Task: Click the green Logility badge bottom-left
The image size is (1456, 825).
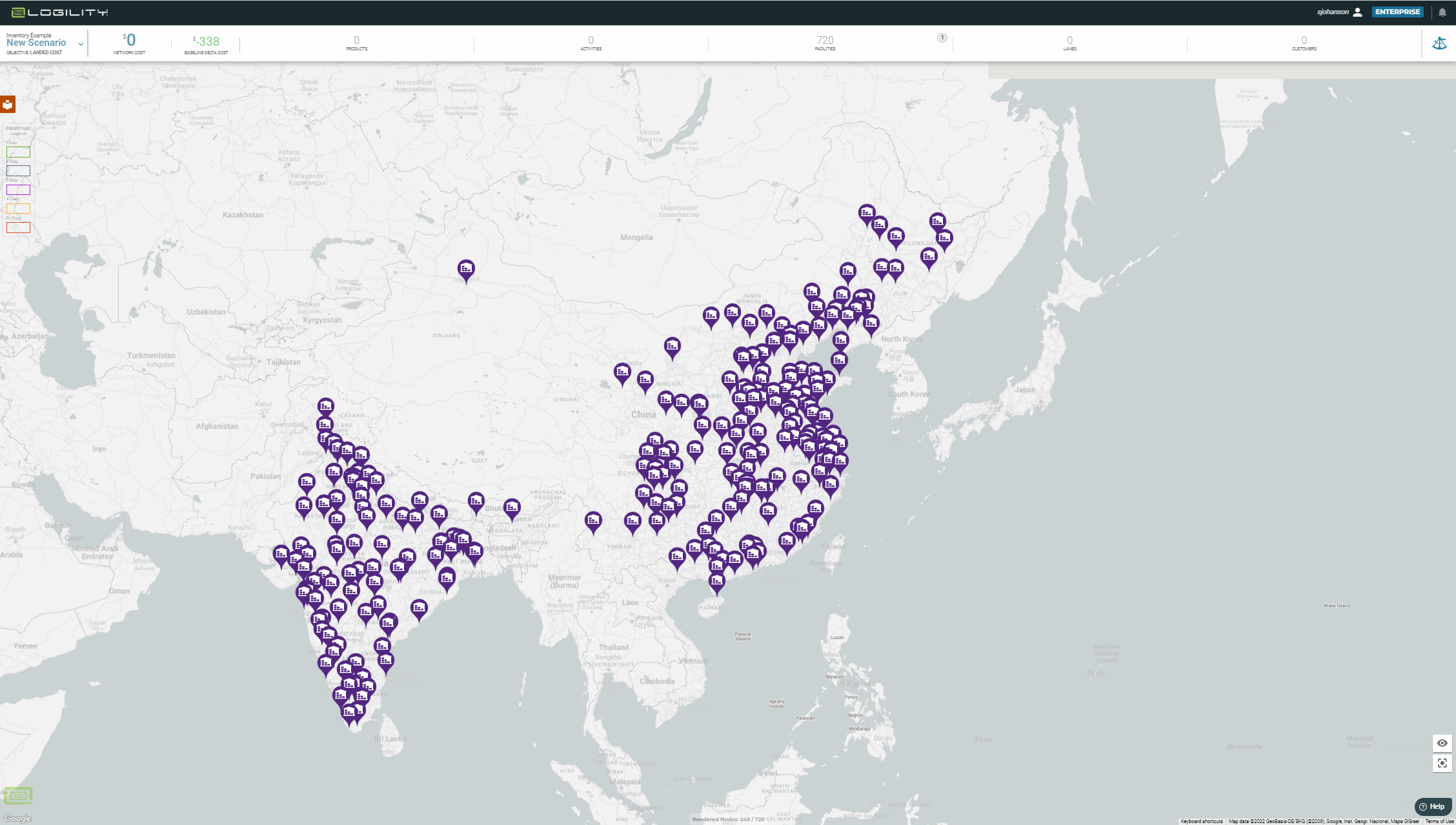Action: [18, 795]
